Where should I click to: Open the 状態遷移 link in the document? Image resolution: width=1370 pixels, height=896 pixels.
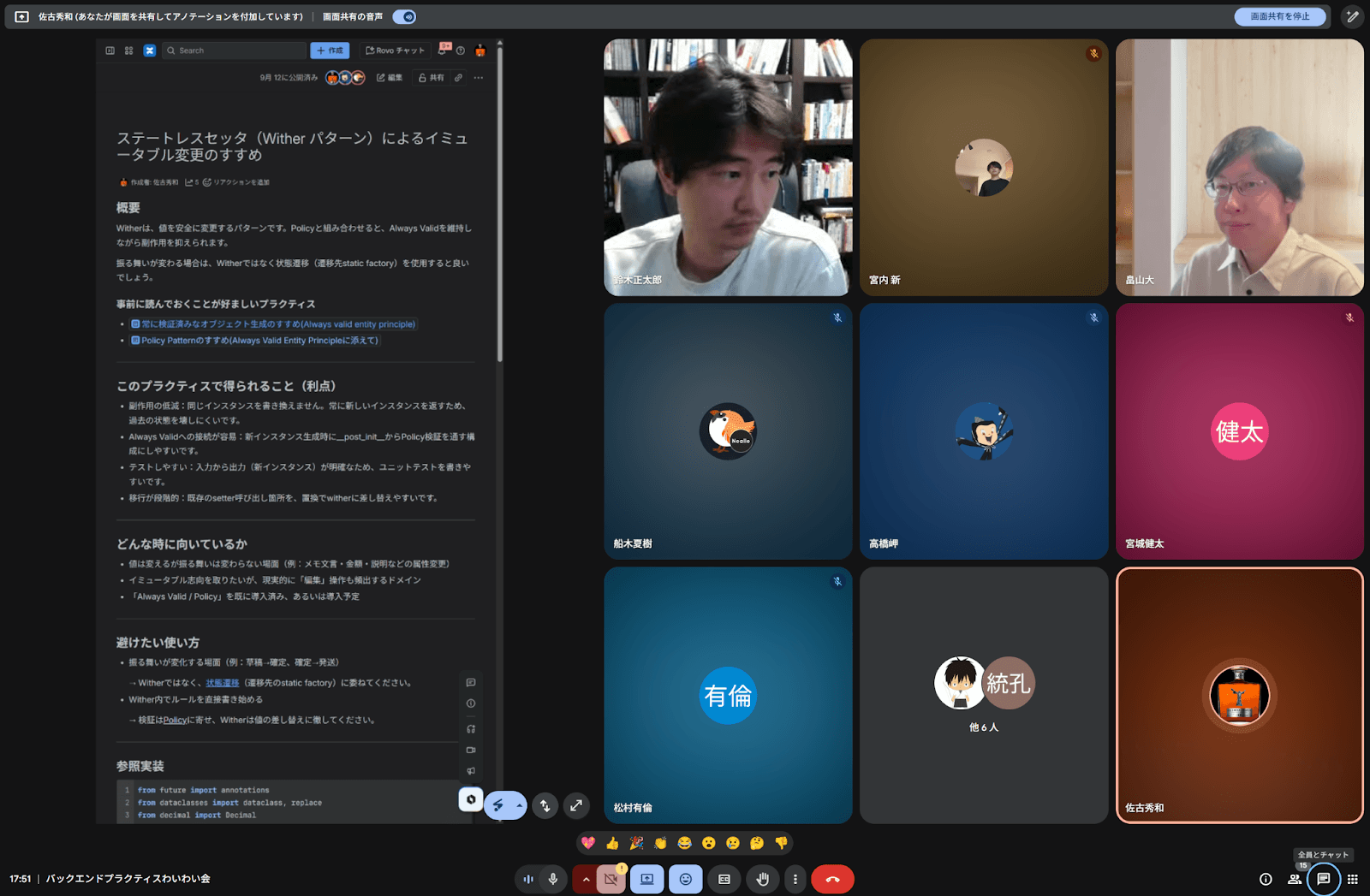pyautogui.click(x=222, y=683)
